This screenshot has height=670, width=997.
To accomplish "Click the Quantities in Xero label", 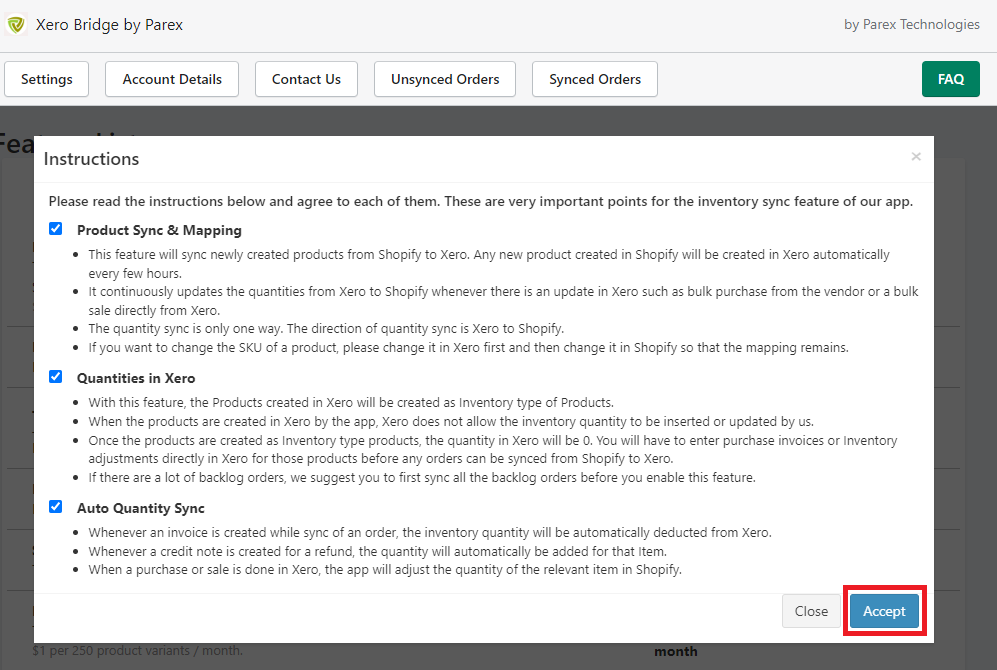I will coord(136,378).
